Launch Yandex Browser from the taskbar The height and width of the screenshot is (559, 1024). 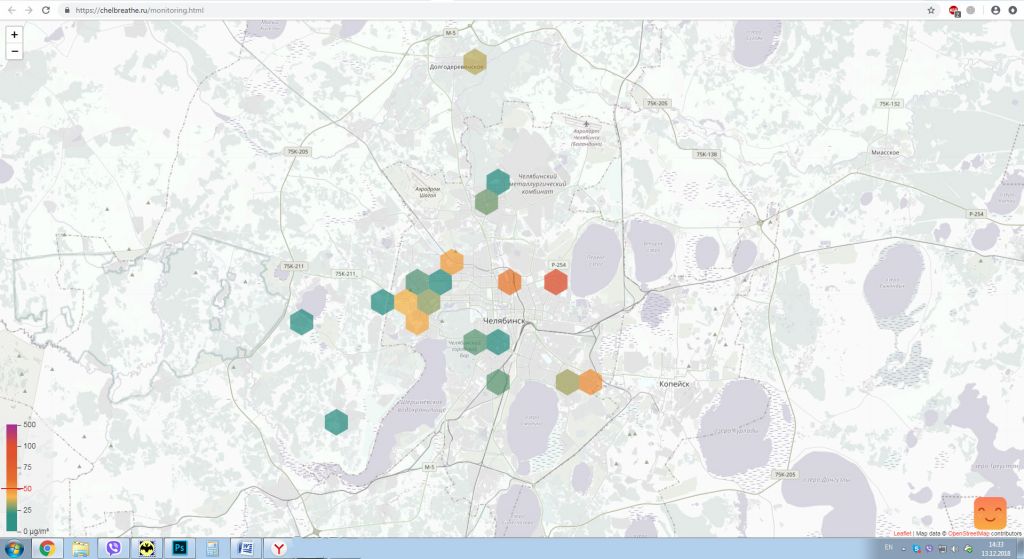[x=281, y=549]
